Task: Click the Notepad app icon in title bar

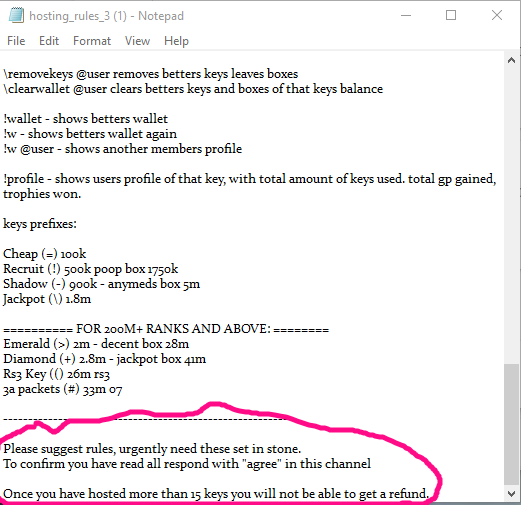Action: (x=16, y=16)
